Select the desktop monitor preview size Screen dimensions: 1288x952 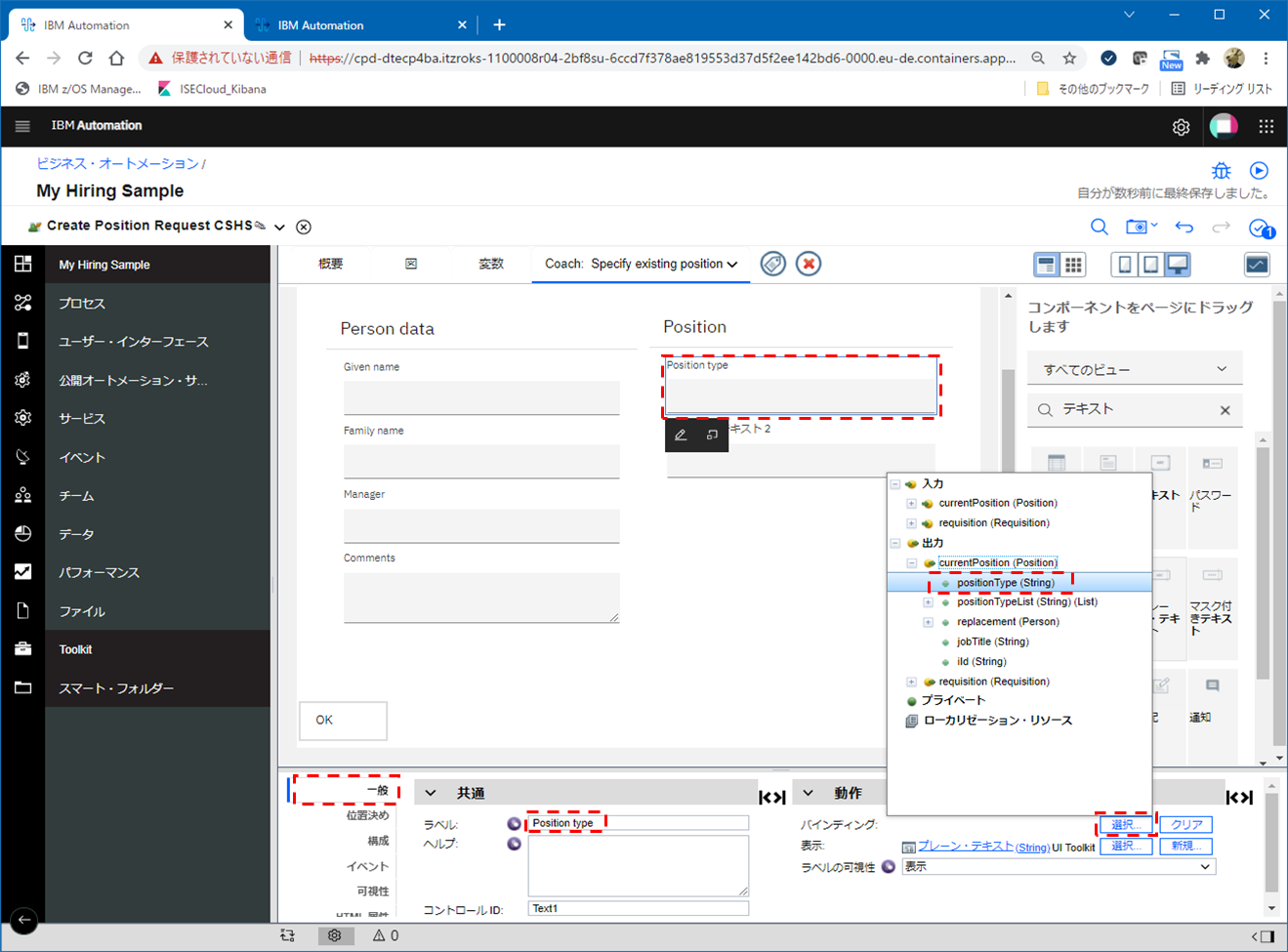[1178, 265]
